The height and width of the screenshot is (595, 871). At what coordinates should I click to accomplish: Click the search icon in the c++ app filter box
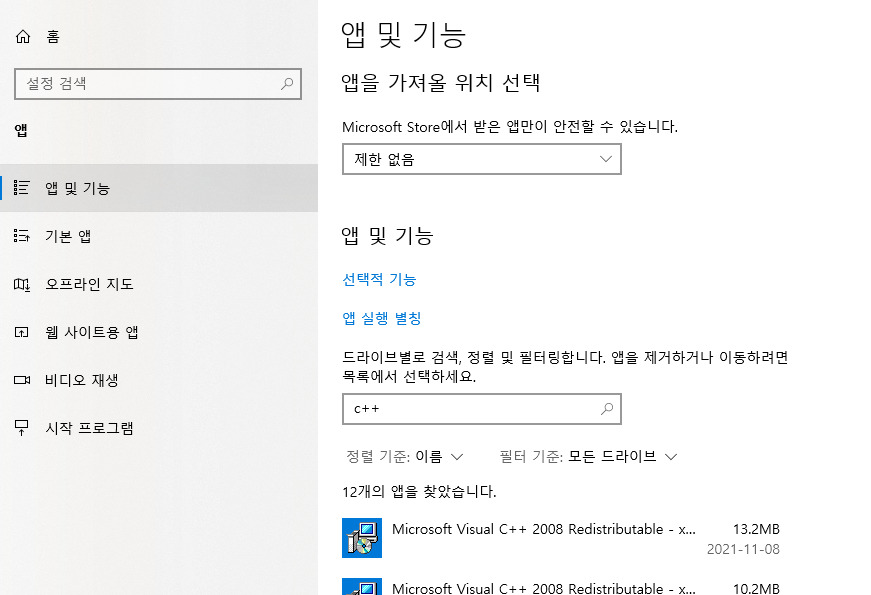[x=607, y=409]
